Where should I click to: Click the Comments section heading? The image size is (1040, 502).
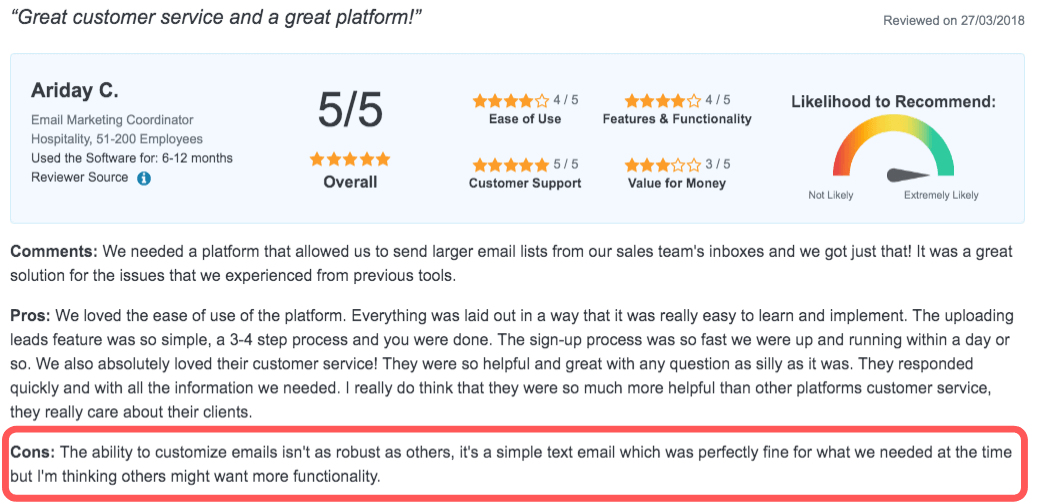pos(54,252)
